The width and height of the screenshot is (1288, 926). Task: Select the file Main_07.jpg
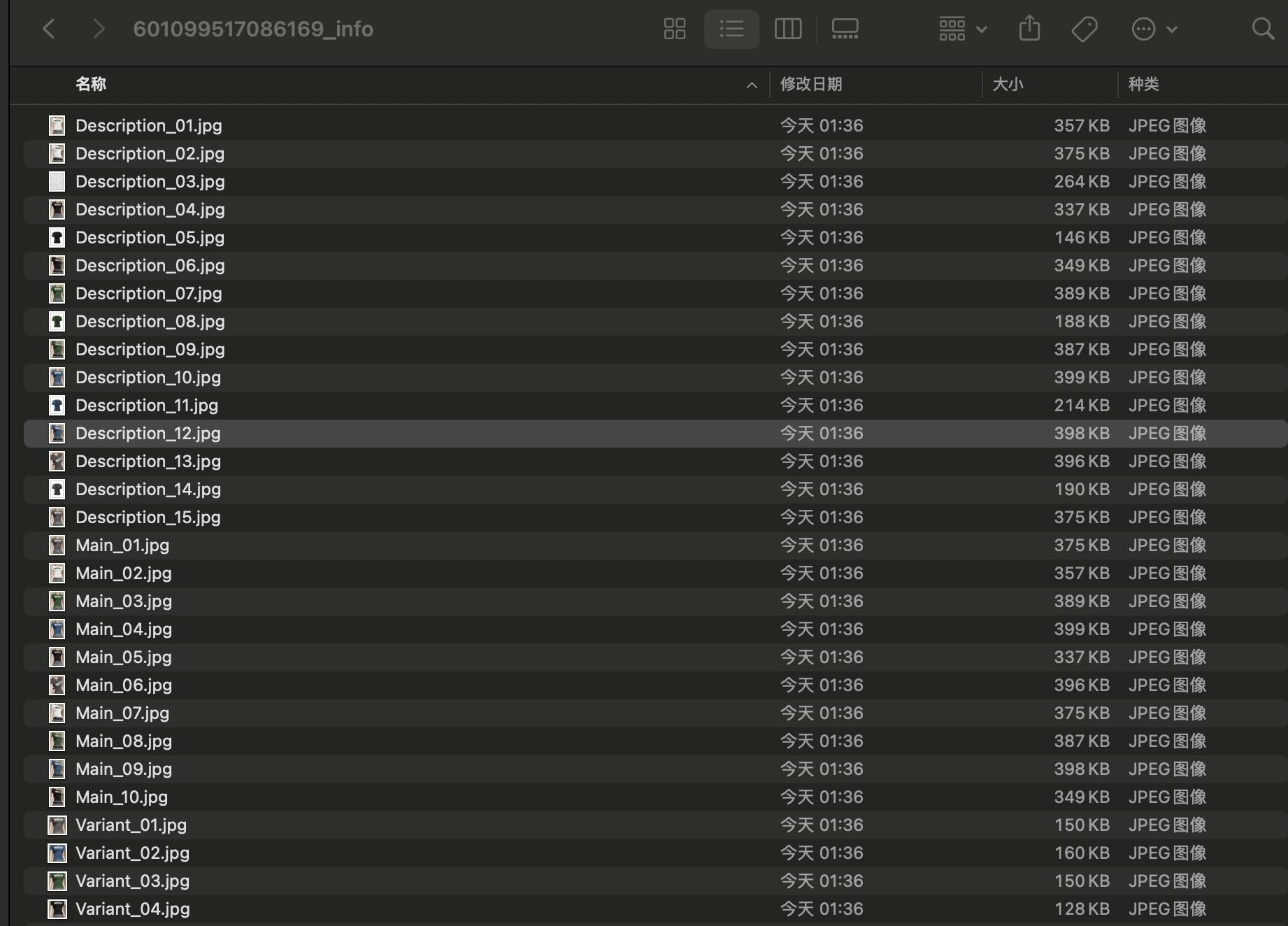(655, 713)
